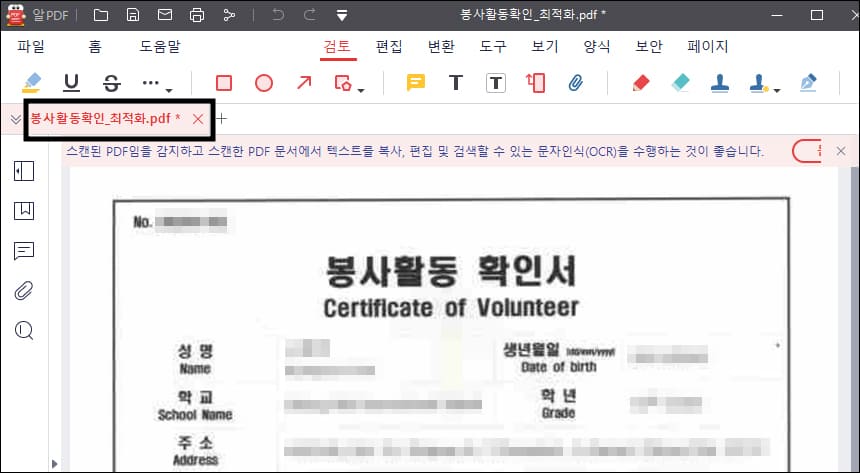Add a new tab with plus button
Screen dimensions: 860x473
[x=222, y=119]
